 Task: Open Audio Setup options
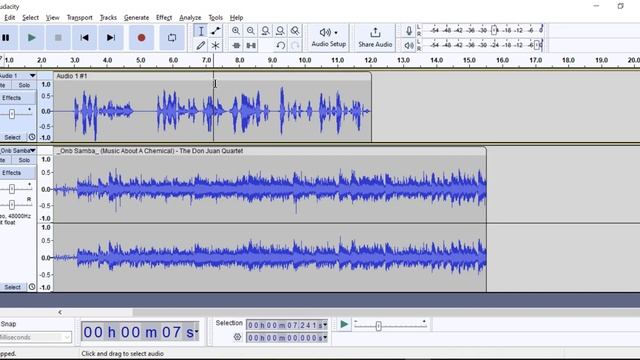pyautogui.click(x=329, y=38)
